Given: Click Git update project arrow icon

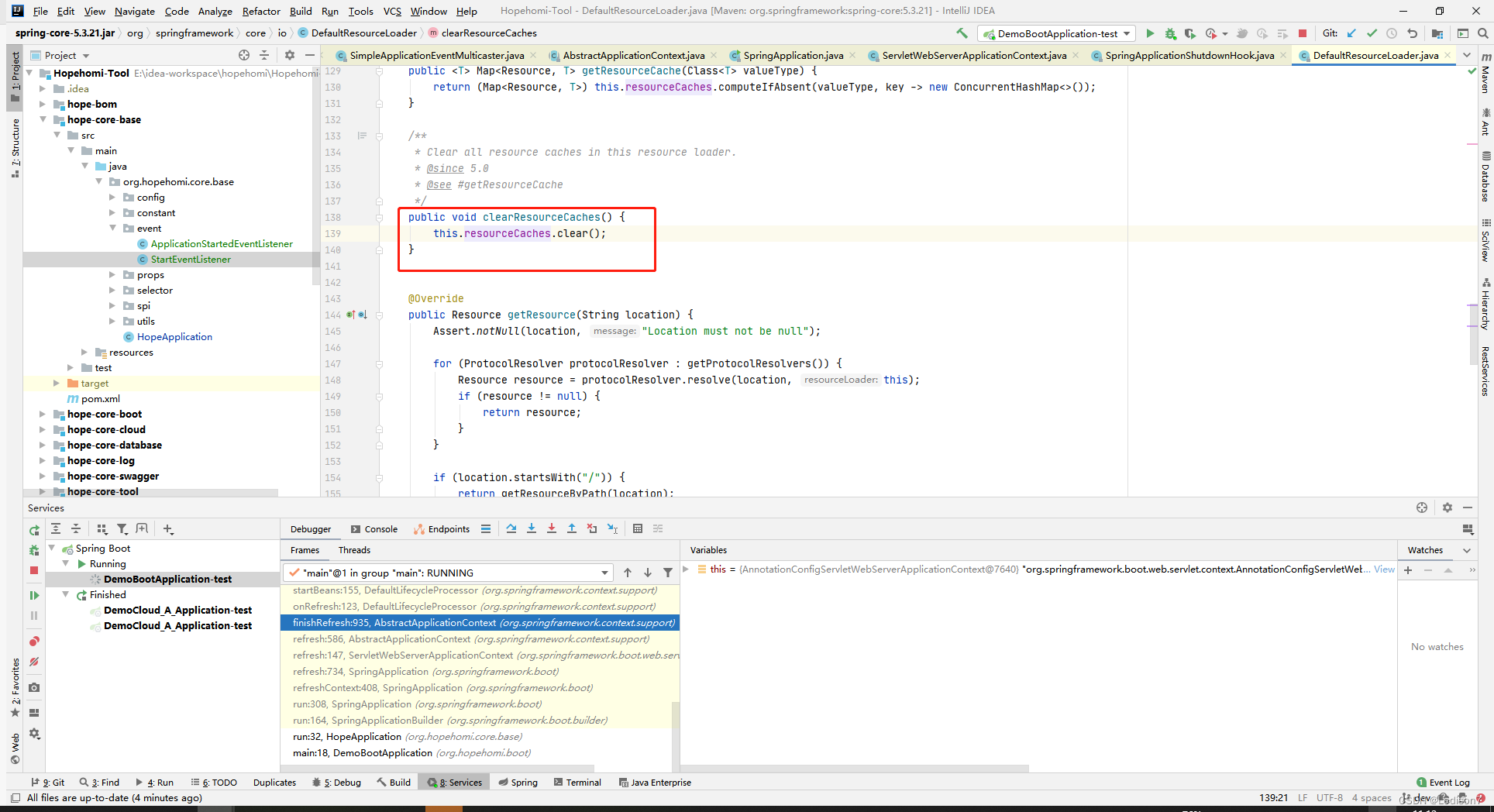Looking at the screenshot, I should (x=1351, y=33).
